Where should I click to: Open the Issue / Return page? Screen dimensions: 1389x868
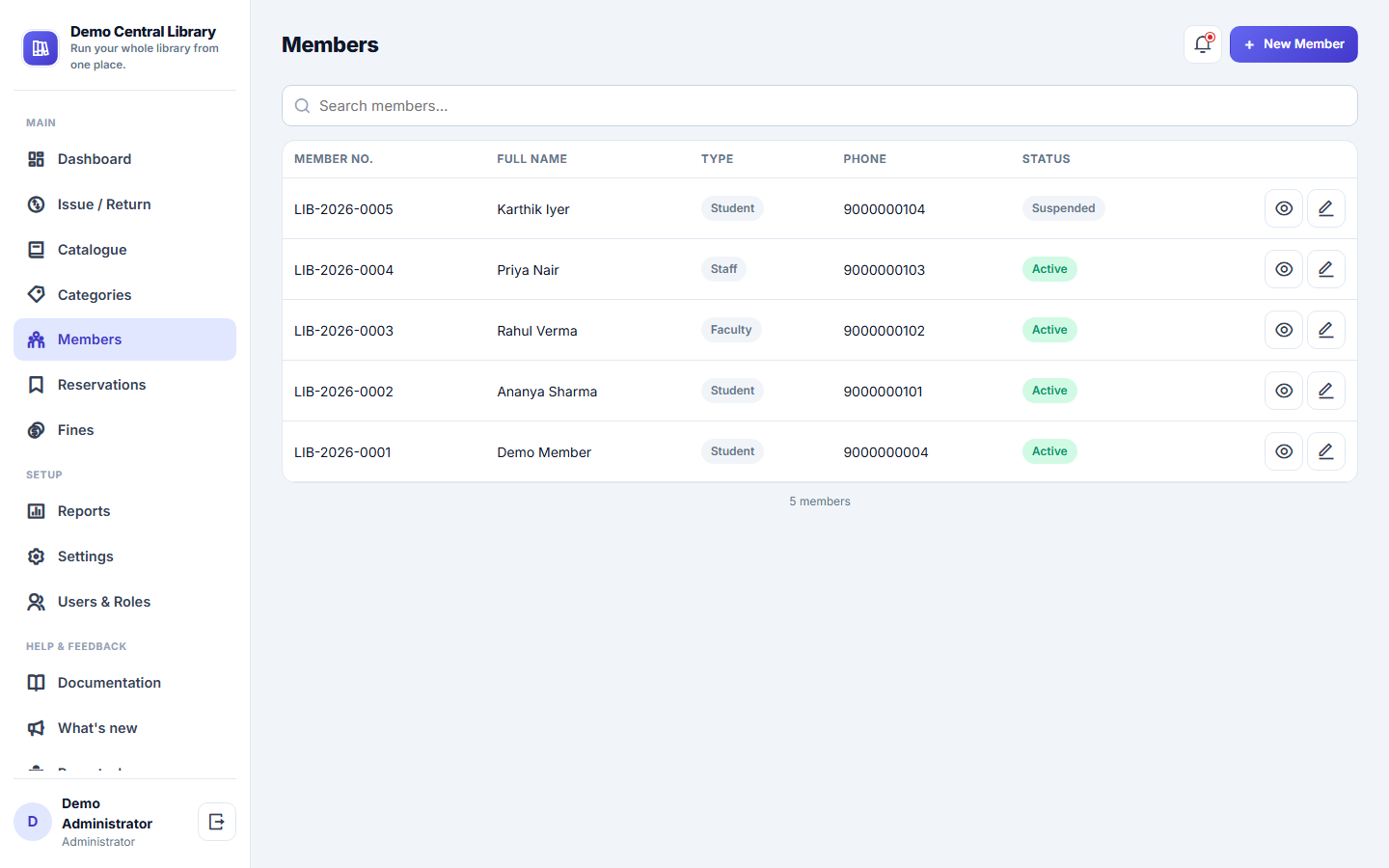pyautogui.click(x=124, y=204)
